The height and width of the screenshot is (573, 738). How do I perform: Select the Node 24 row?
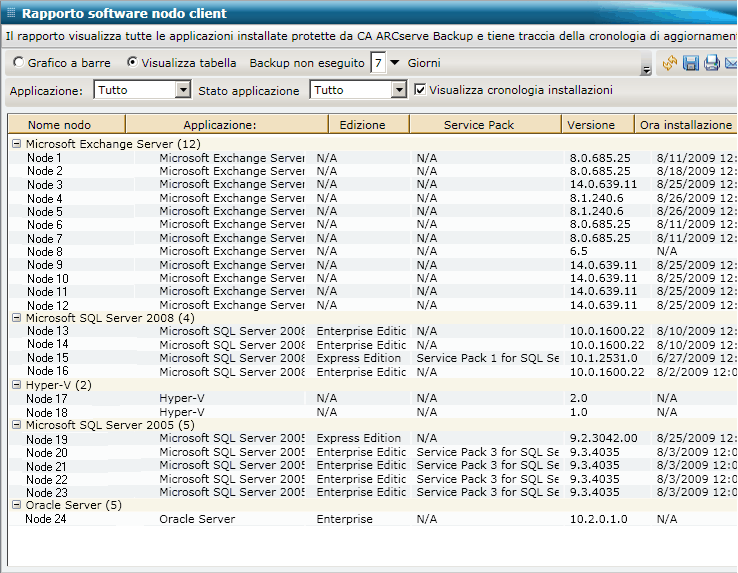point(373,519)
